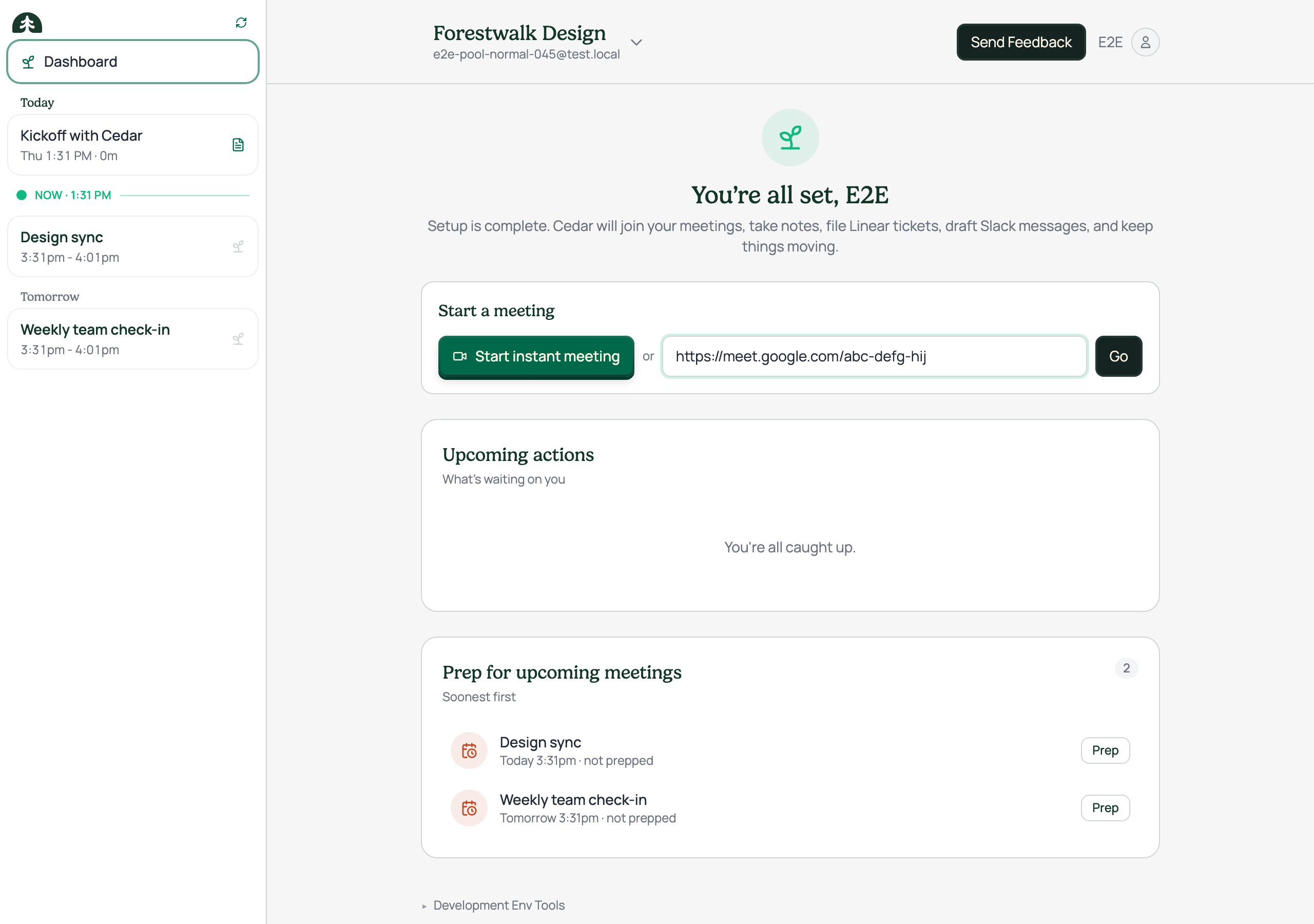Click the E2E username label
1314x924 pixels.
tap(1110, 43)
